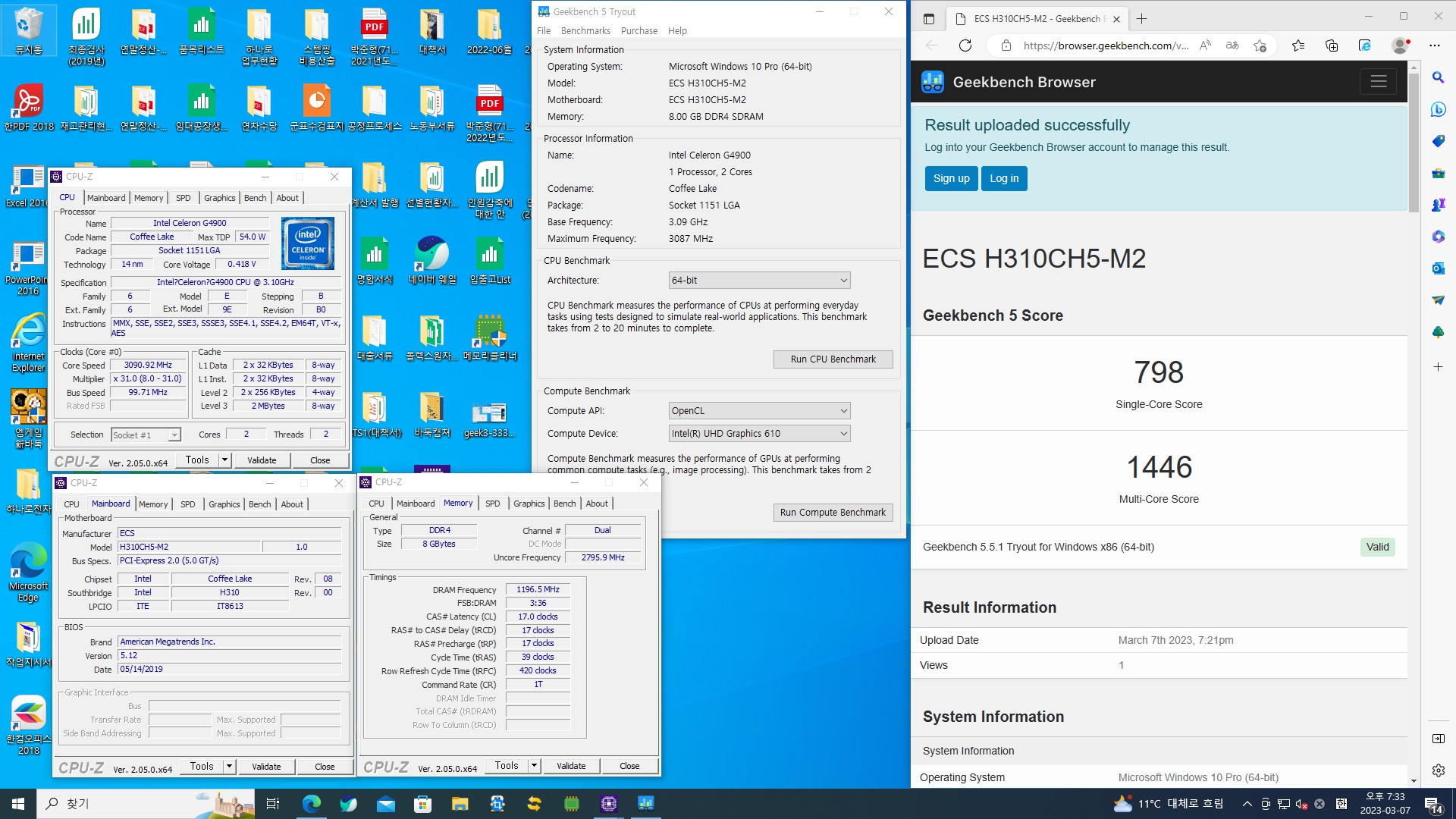1456x819 pixels.
Task: Open Edge tab actions menu icon
Action: click(929, 19)
